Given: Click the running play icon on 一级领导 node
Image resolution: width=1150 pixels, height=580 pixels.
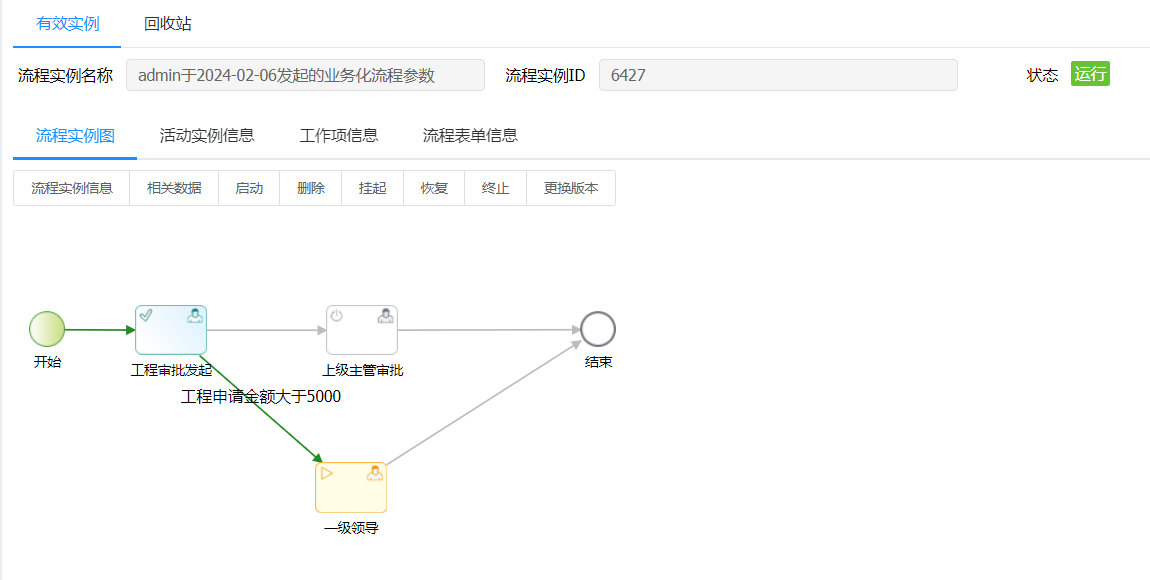Looking at the screenshot, I should [327, 473].
